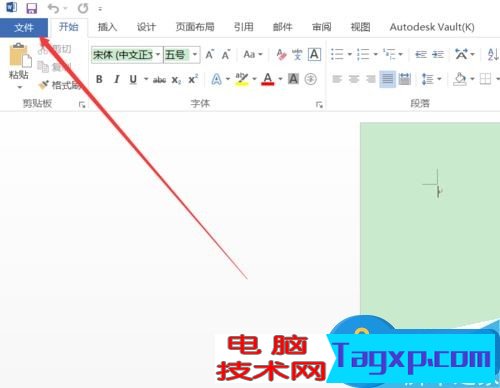Click the Shading paint bucket icon
Viewport: 500px width, 388px height.
(x=460, y=79)
